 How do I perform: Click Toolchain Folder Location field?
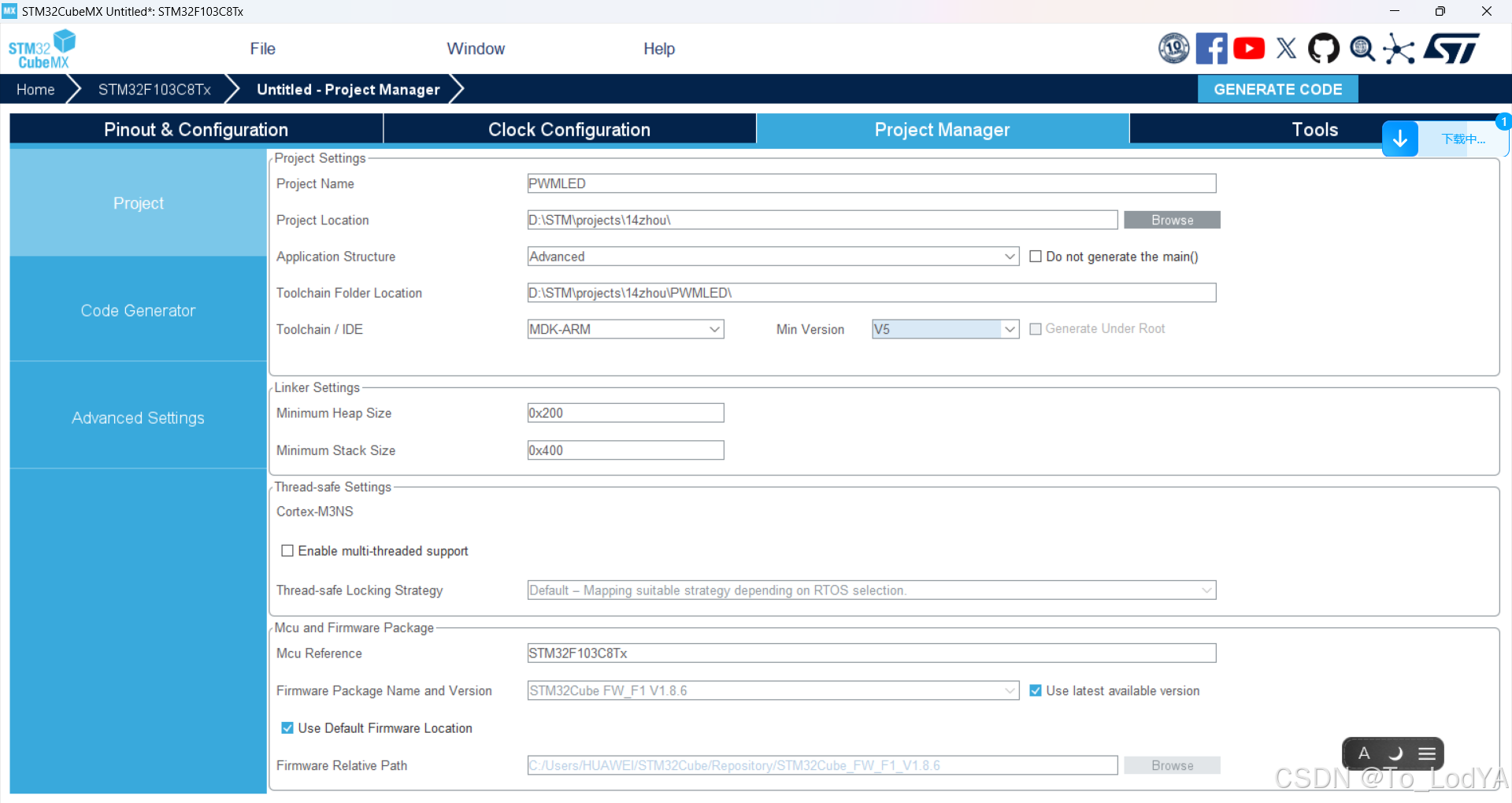click(x=872, y=293)
